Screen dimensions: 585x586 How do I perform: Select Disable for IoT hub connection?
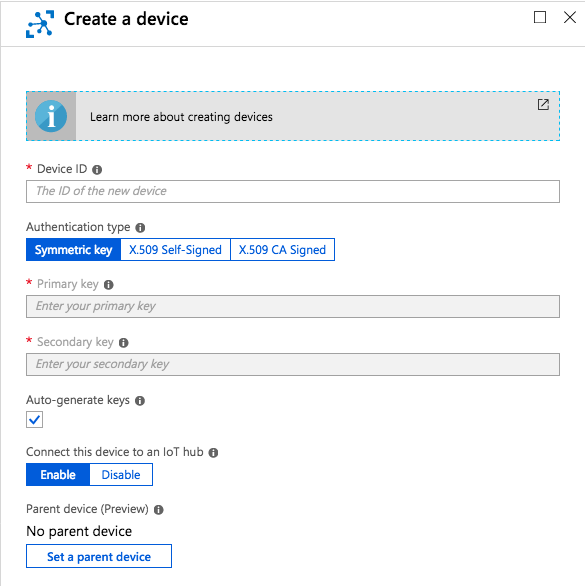121,475
